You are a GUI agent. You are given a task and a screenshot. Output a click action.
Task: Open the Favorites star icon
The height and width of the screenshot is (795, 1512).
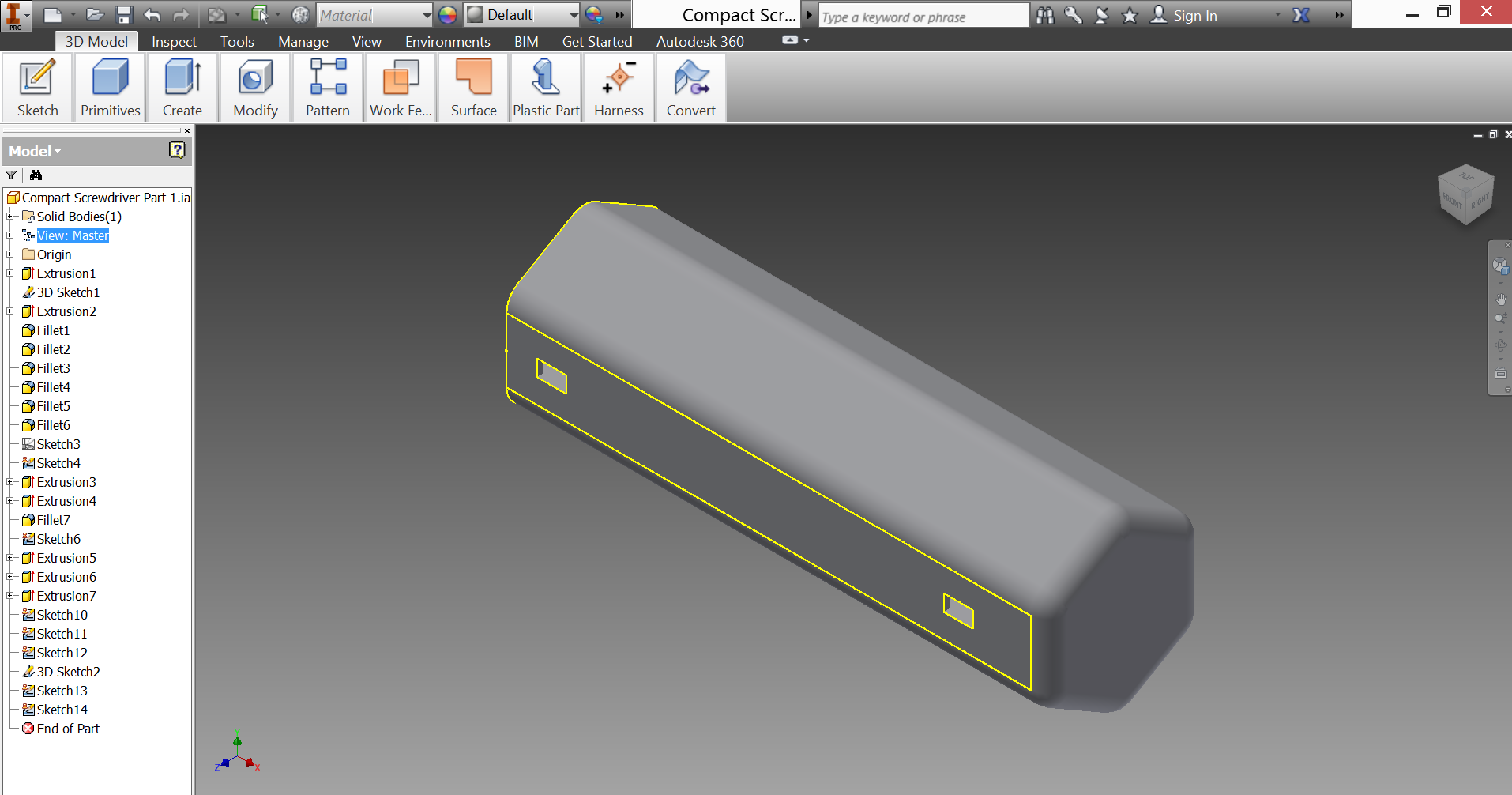pos(1130,15)
